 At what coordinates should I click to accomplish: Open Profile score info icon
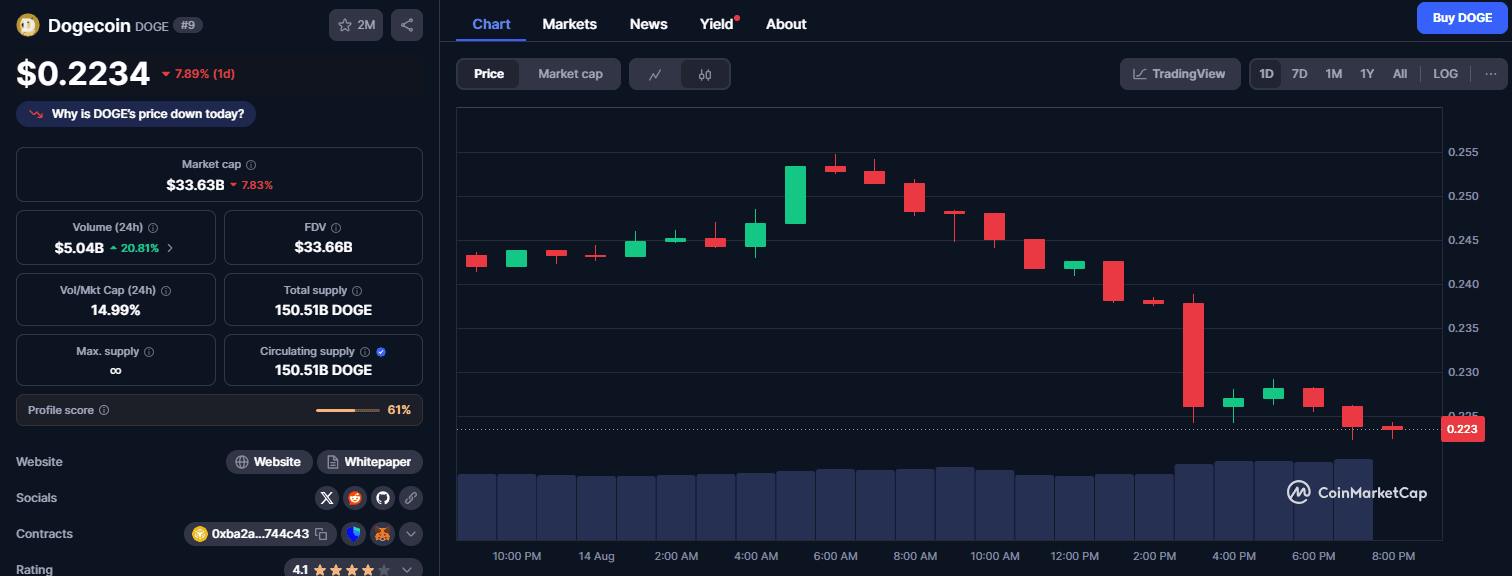click(104, 410)
